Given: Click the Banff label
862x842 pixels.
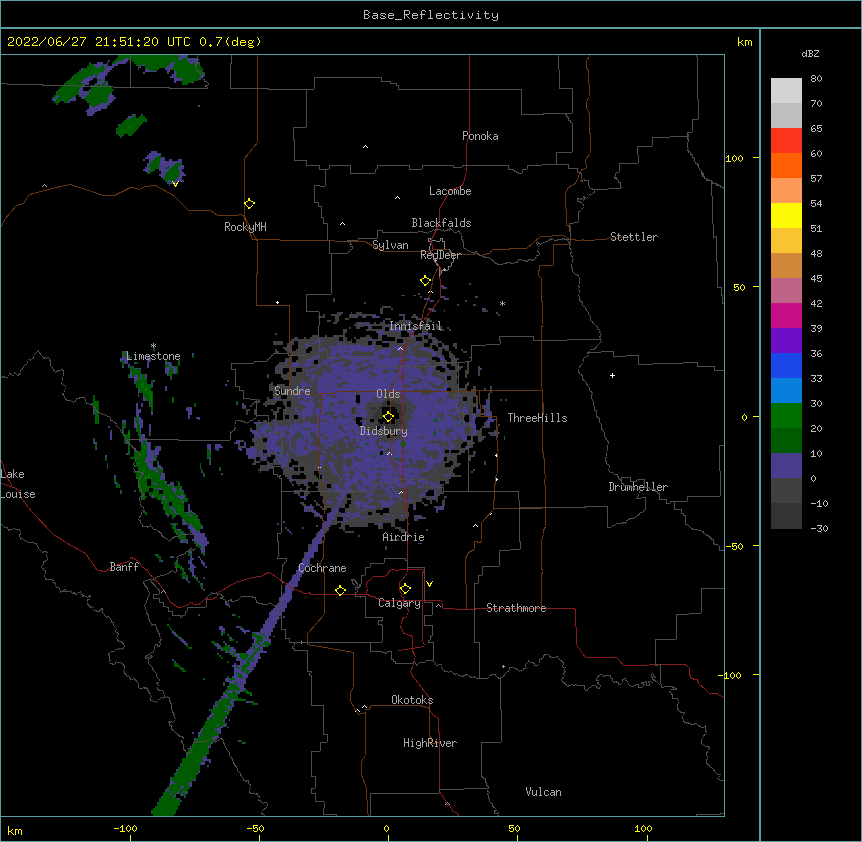Looking at the screenshot, I should coord(124,567).
